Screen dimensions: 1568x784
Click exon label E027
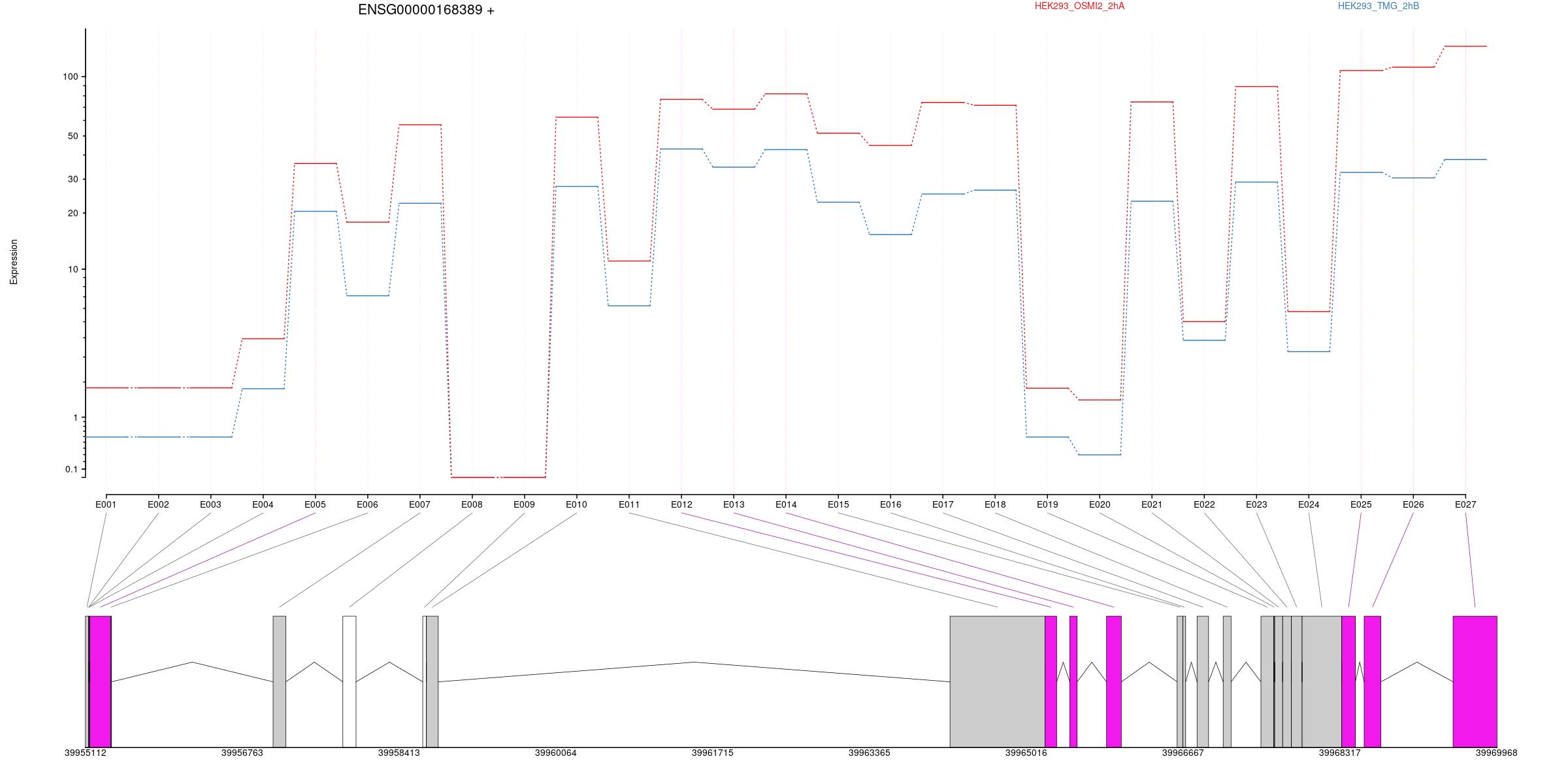tap(1465, 504)
